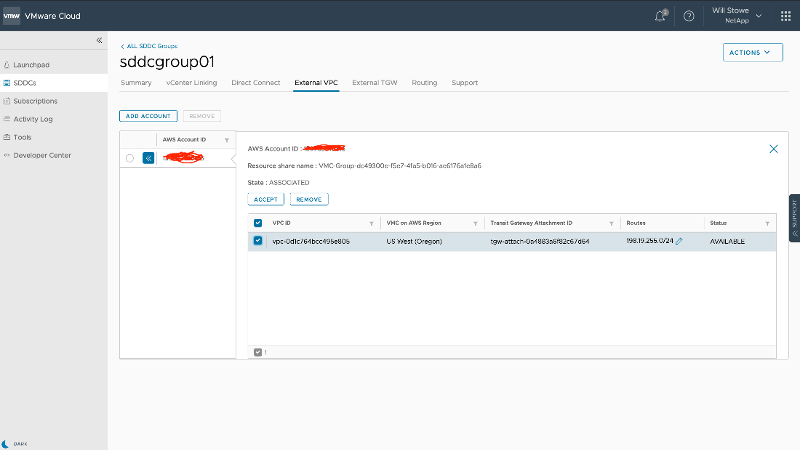This screenshot has height=450, width=800.
Task: Filter the Transit Gateway Attachment ID column
Action: point(609,223)
